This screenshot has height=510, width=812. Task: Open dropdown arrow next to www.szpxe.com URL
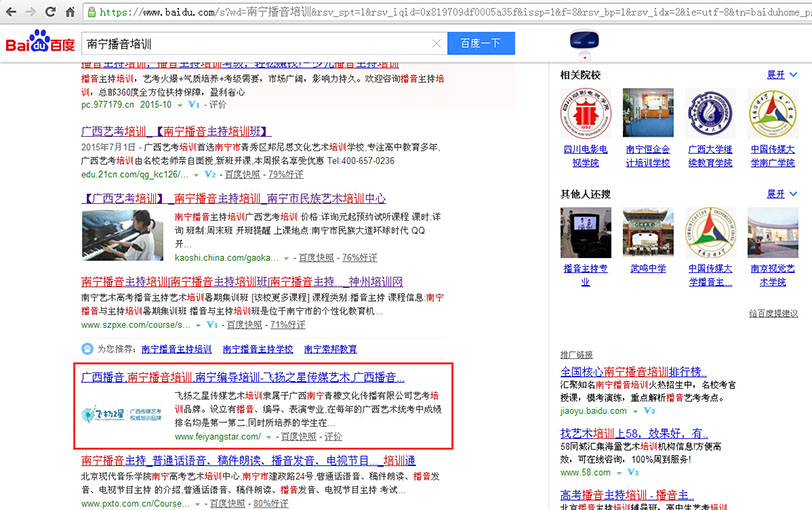click(x=198, y=325)
